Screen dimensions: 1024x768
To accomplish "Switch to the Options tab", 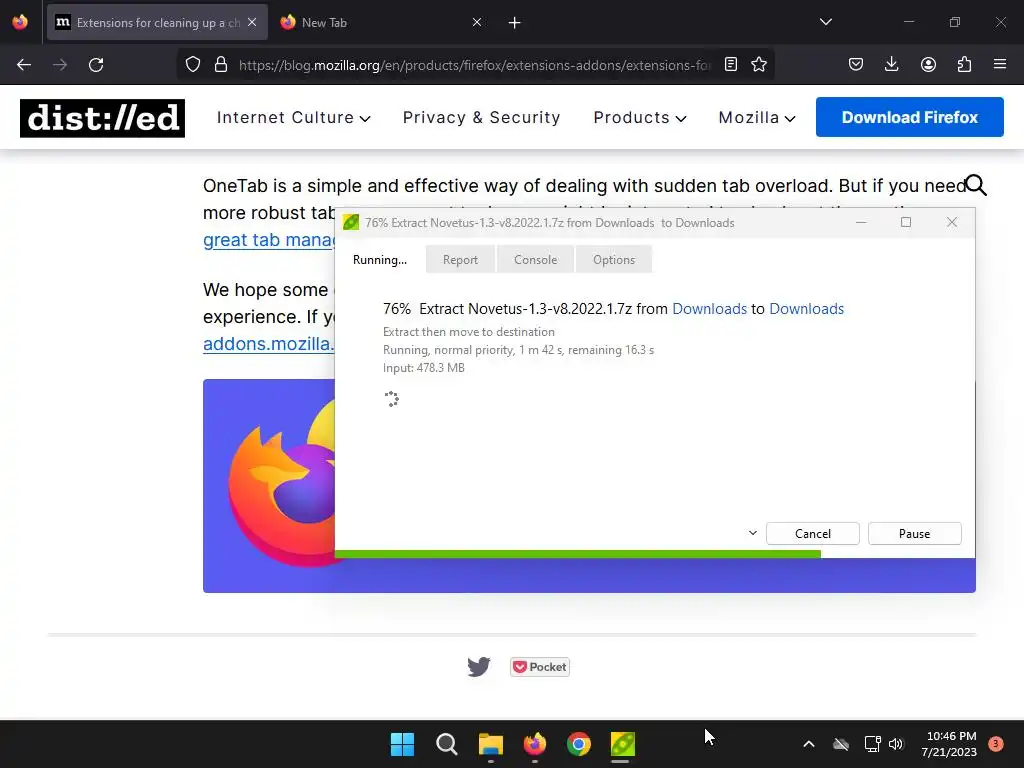I will pos(614,260).
